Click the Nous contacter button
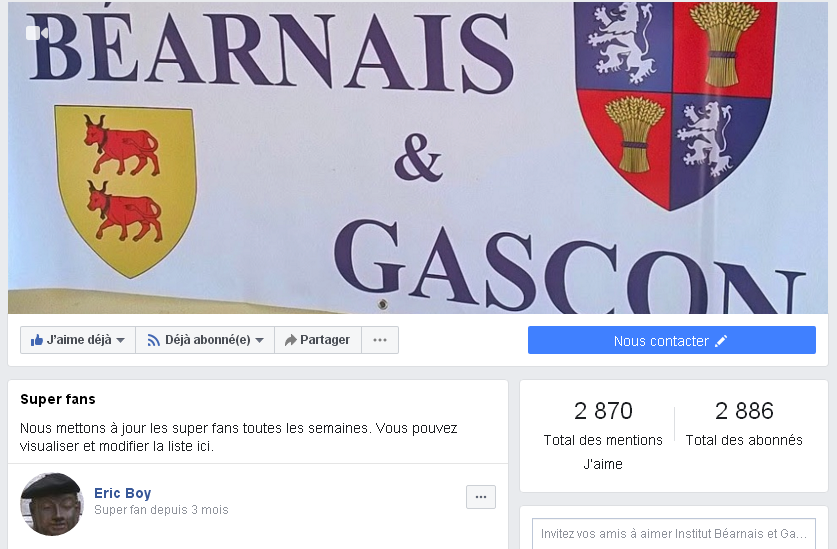Image resolution: width=837 pixels, height=549 pixels. coord(672,340)
